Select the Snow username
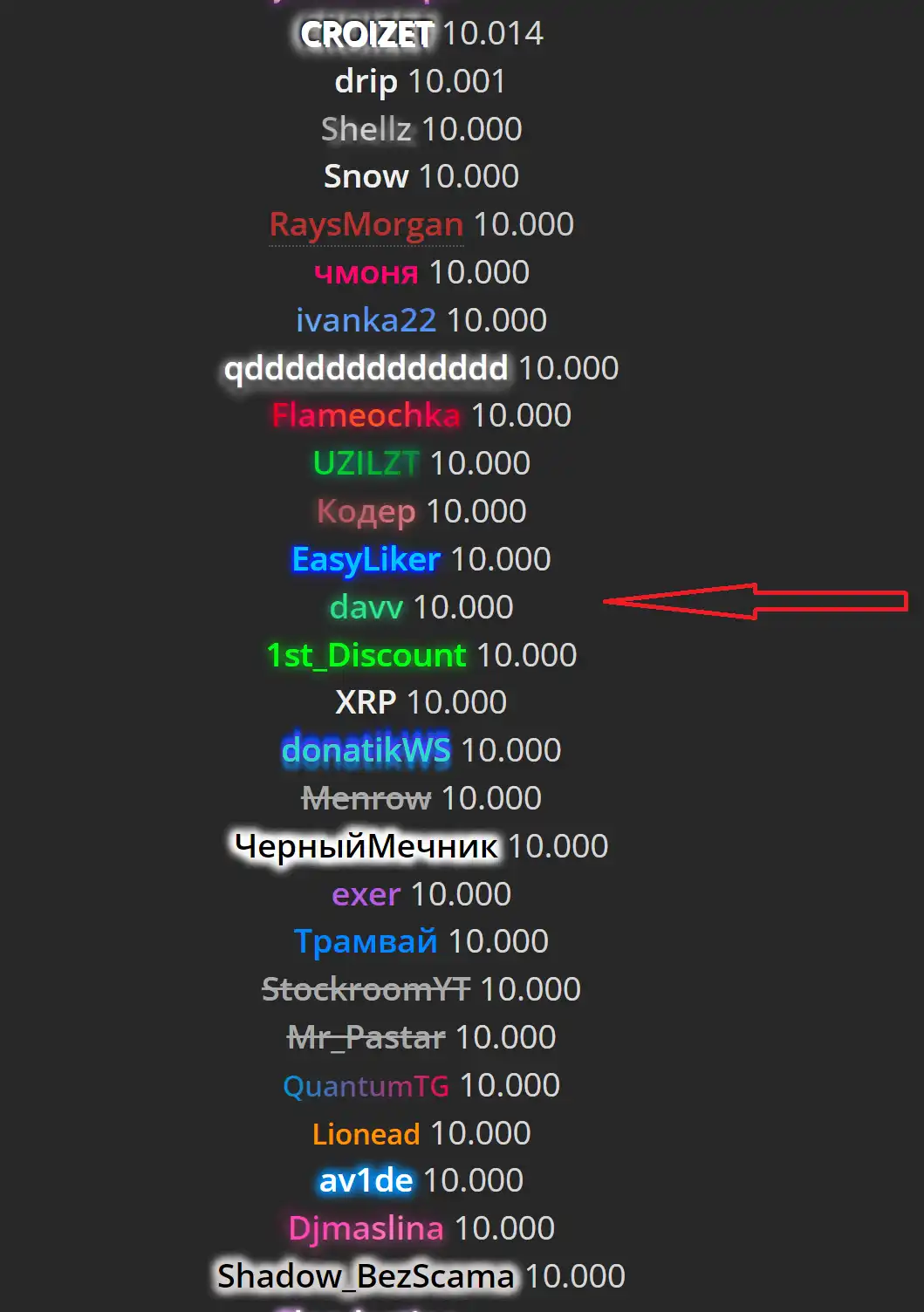 [366, 177]
